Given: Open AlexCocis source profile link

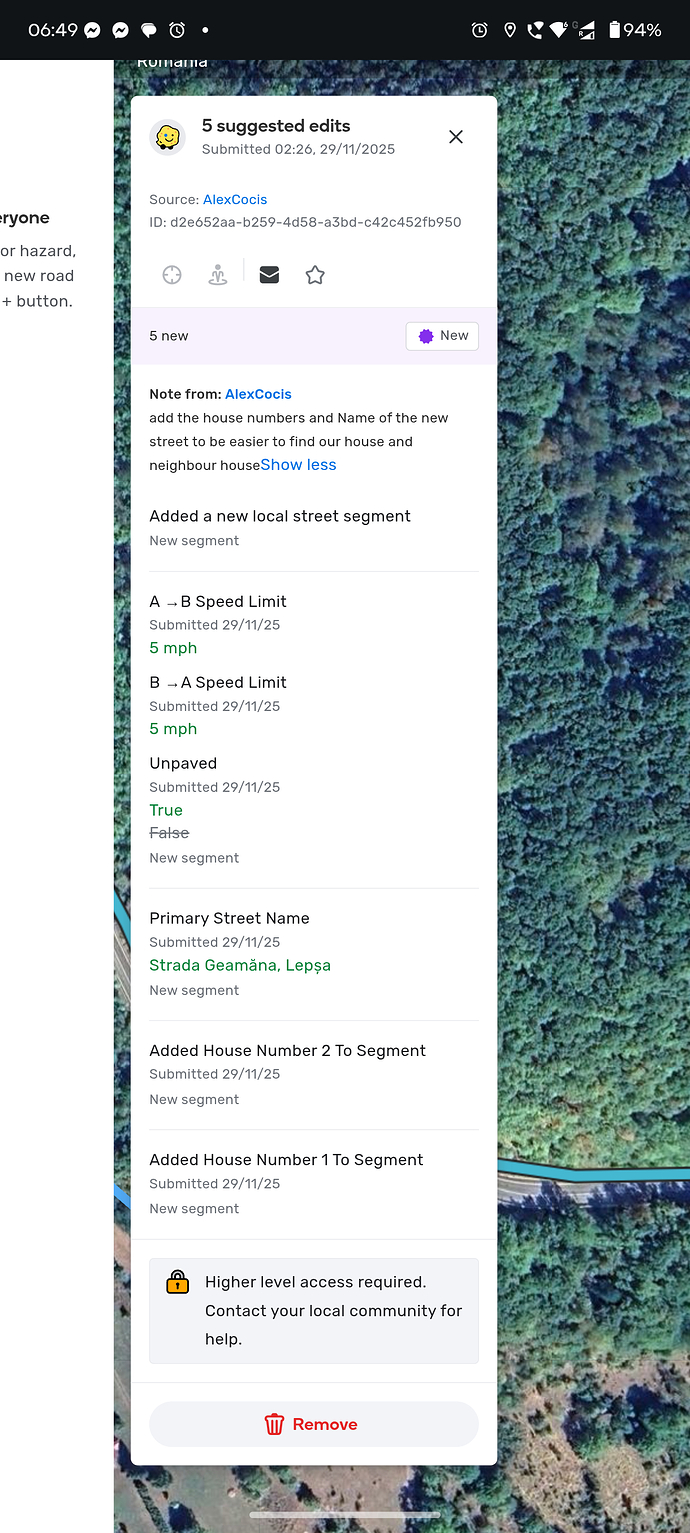Looking at the screenshot, I should click(x=235, y=200).
